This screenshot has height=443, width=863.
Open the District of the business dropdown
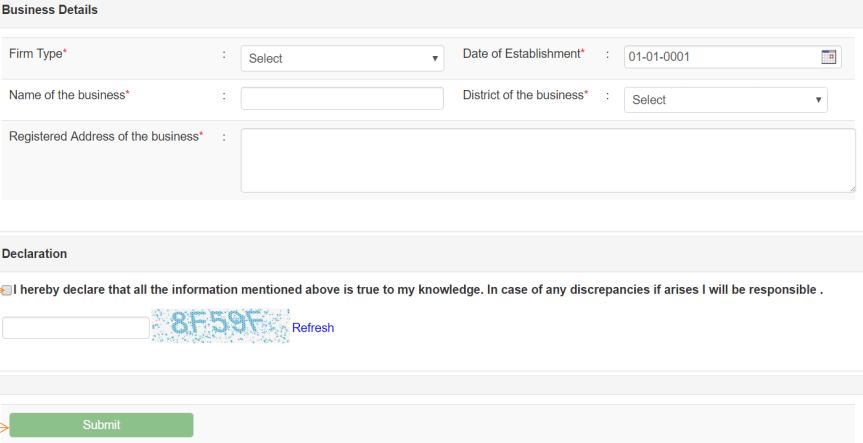click(x=725, y=100)
